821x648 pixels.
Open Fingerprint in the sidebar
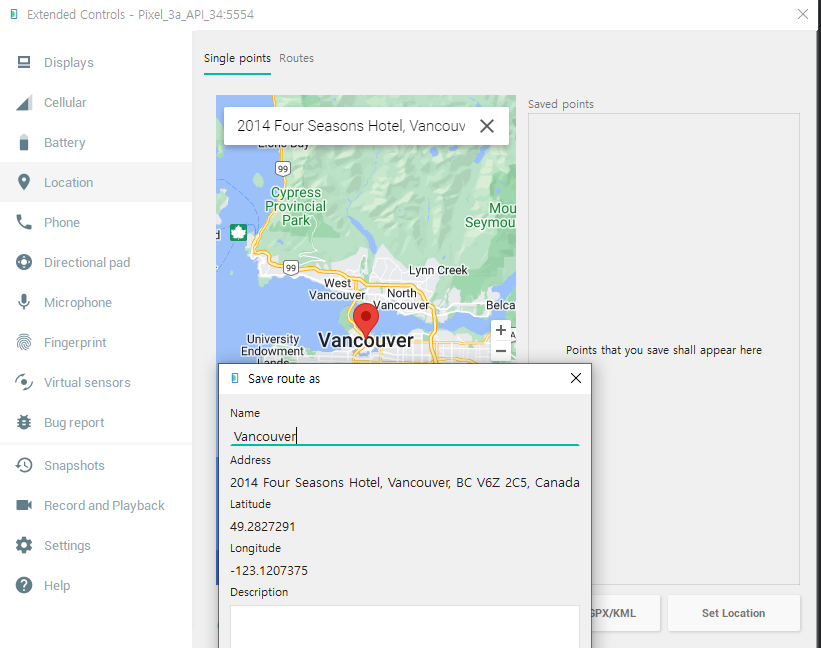96,342
